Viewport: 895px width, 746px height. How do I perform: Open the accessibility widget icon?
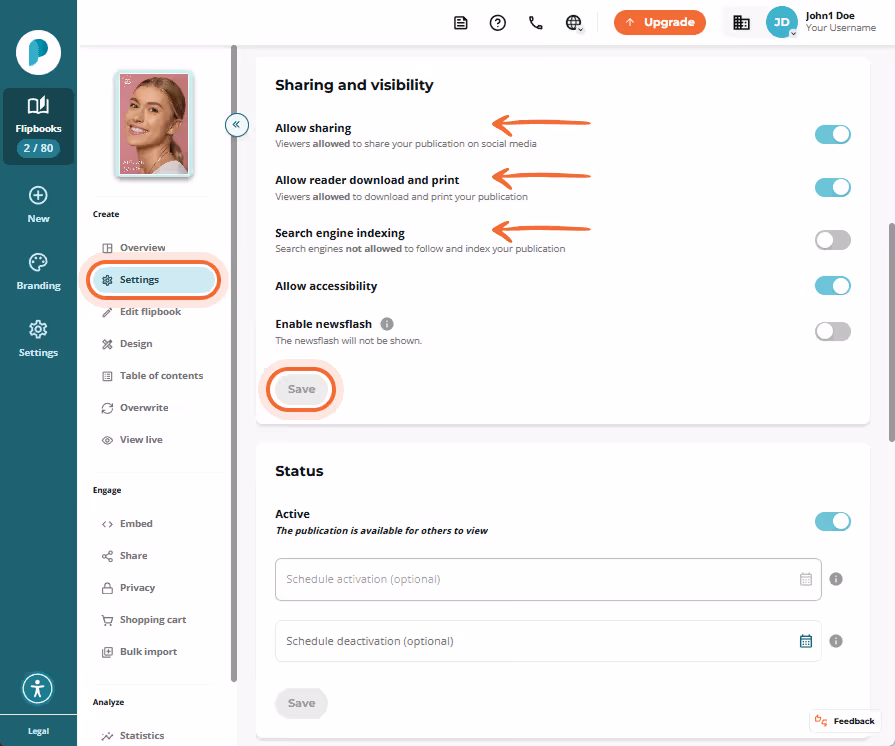point(38,688)
